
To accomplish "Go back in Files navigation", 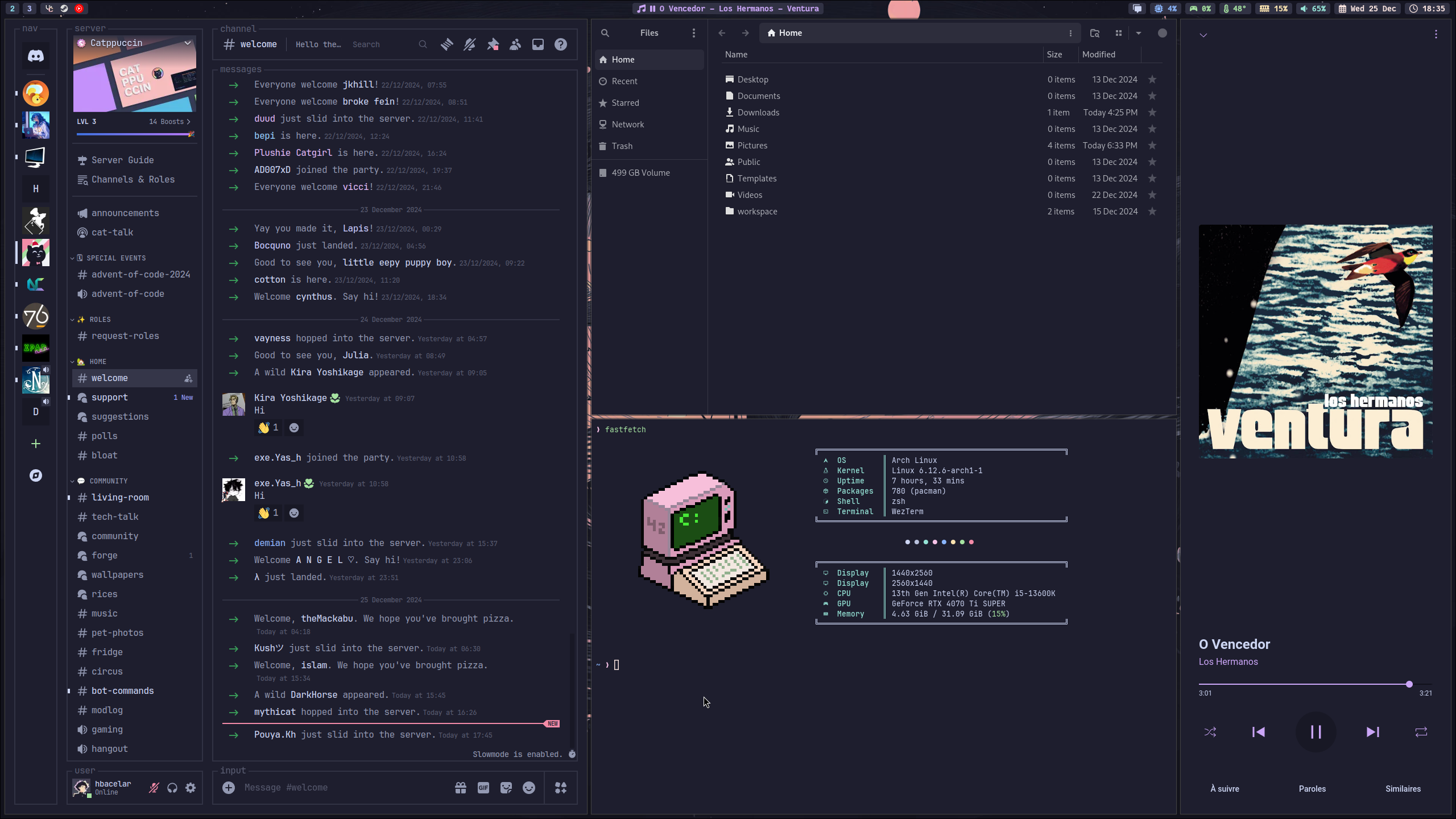I will click(722, 33).
